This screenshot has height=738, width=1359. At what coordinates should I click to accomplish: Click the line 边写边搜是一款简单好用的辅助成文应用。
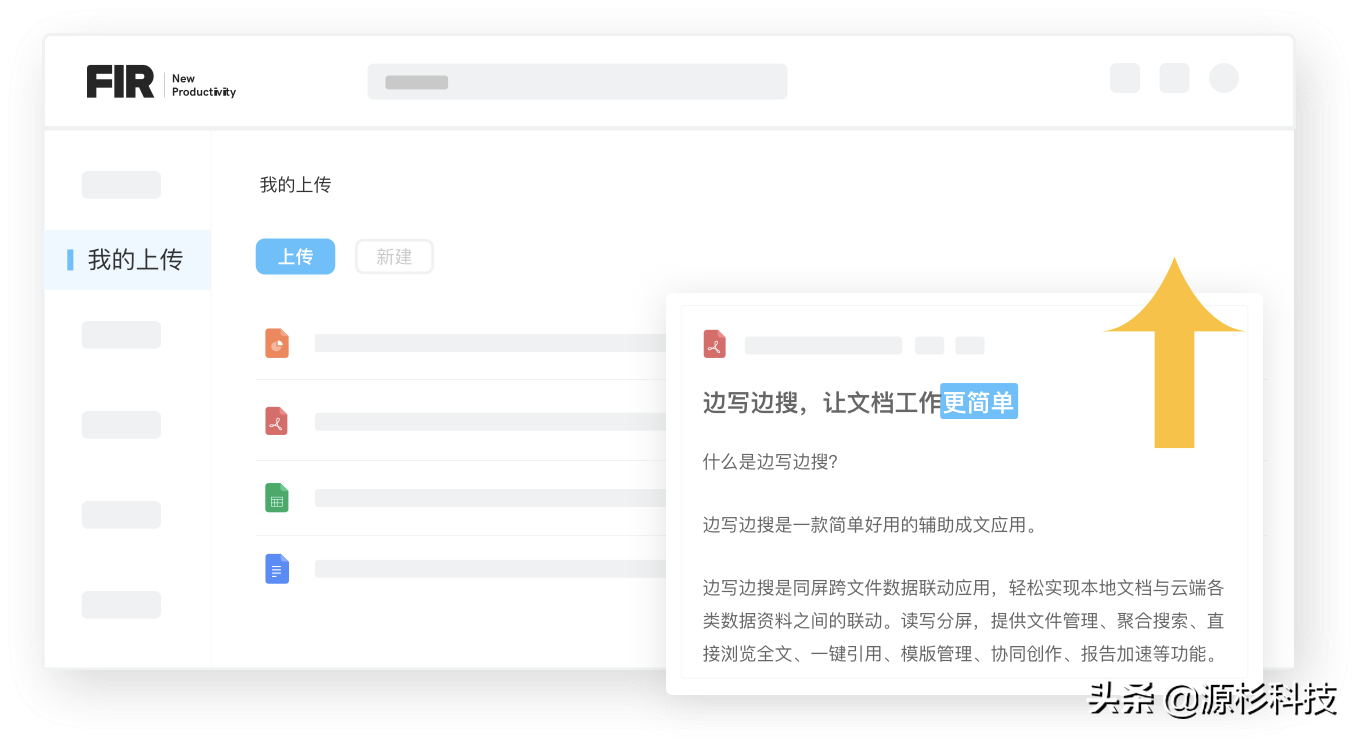pyautogui.click(x=870, y=525)
